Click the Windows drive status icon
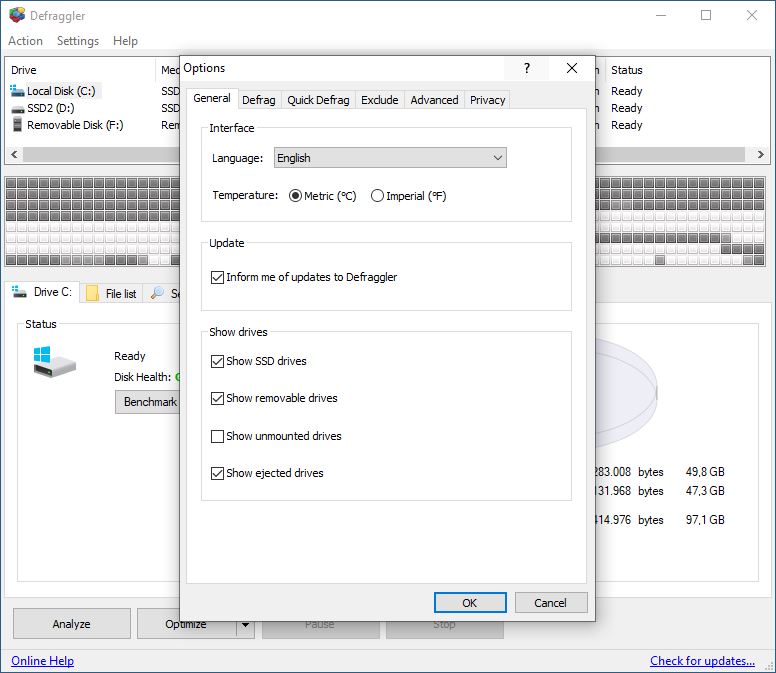The width and height of the screenshot is (776, 673). click(54, 362)
